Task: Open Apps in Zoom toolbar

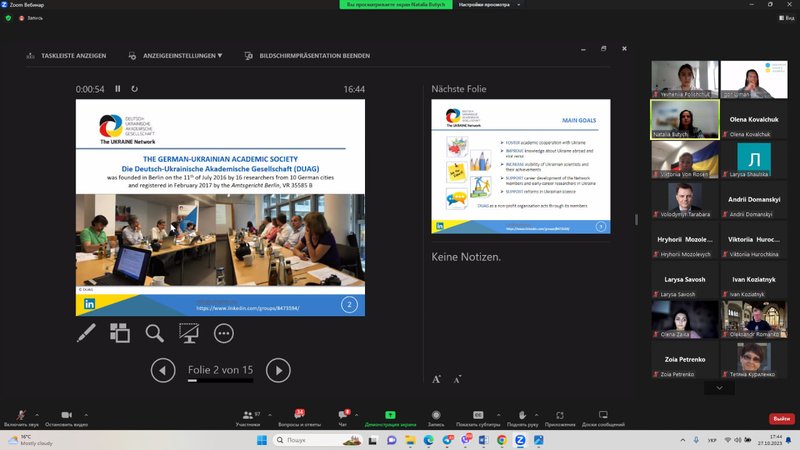Action: pos(560,418)
